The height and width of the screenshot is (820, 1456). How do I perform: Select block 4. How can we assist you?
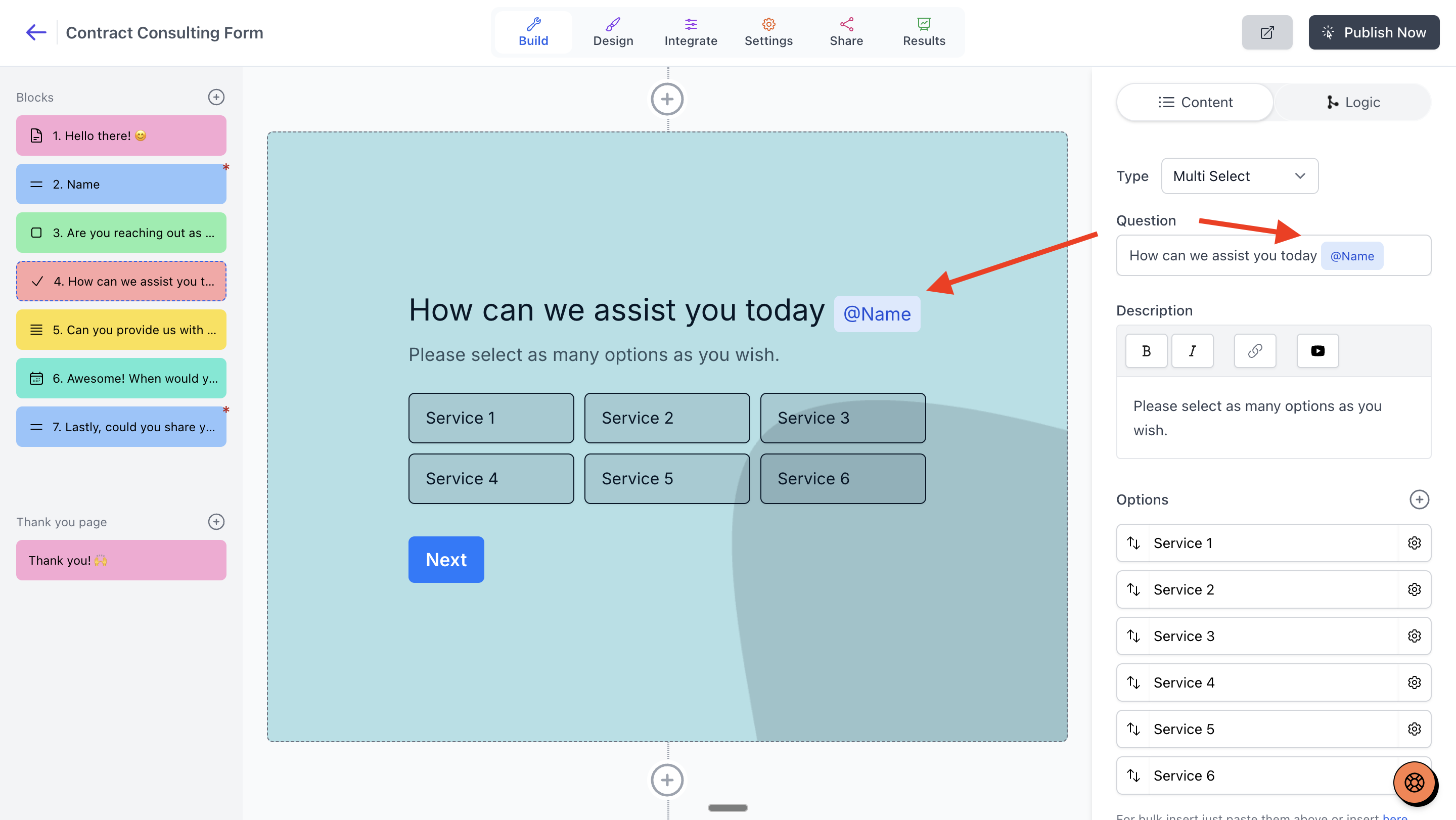pos(121,282)
